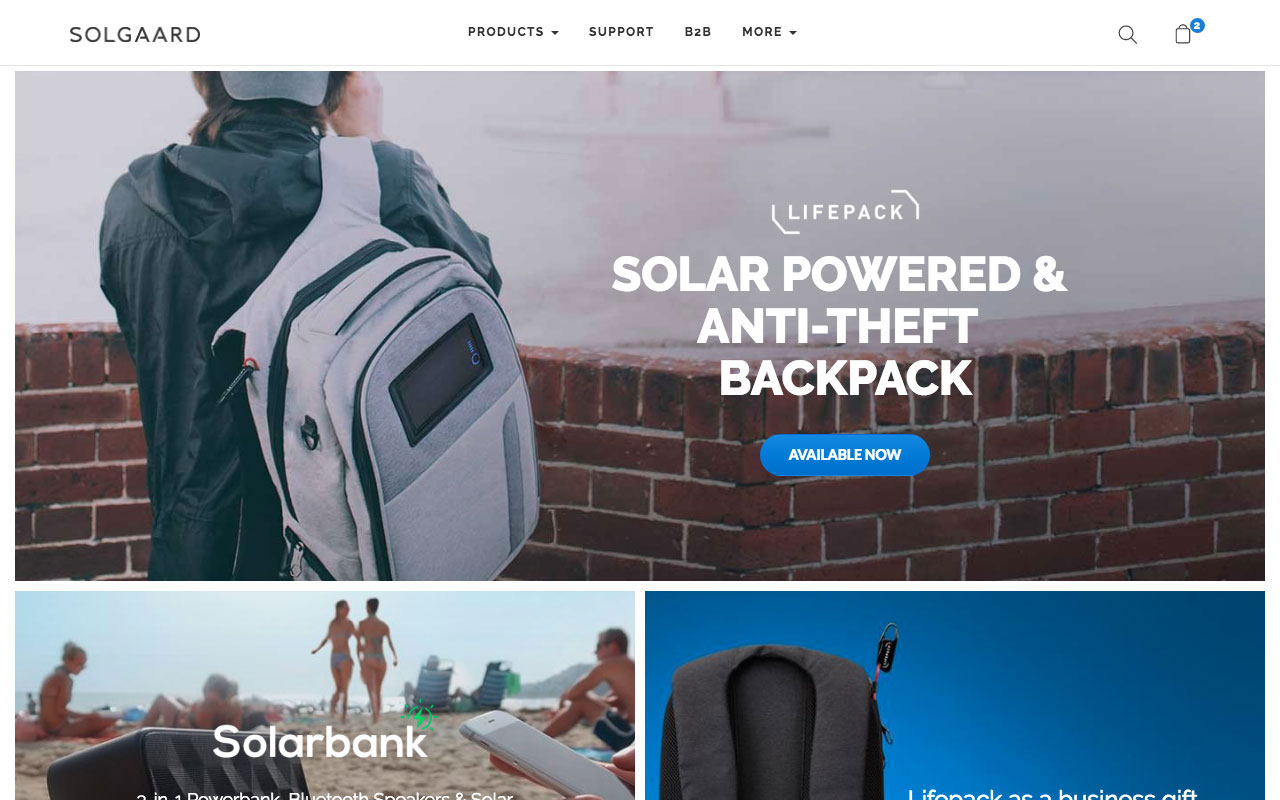Viewport: 1280px width, 800px height.
Task: Click the green solar charging icon above Solarbank
Action: (420, 716)
